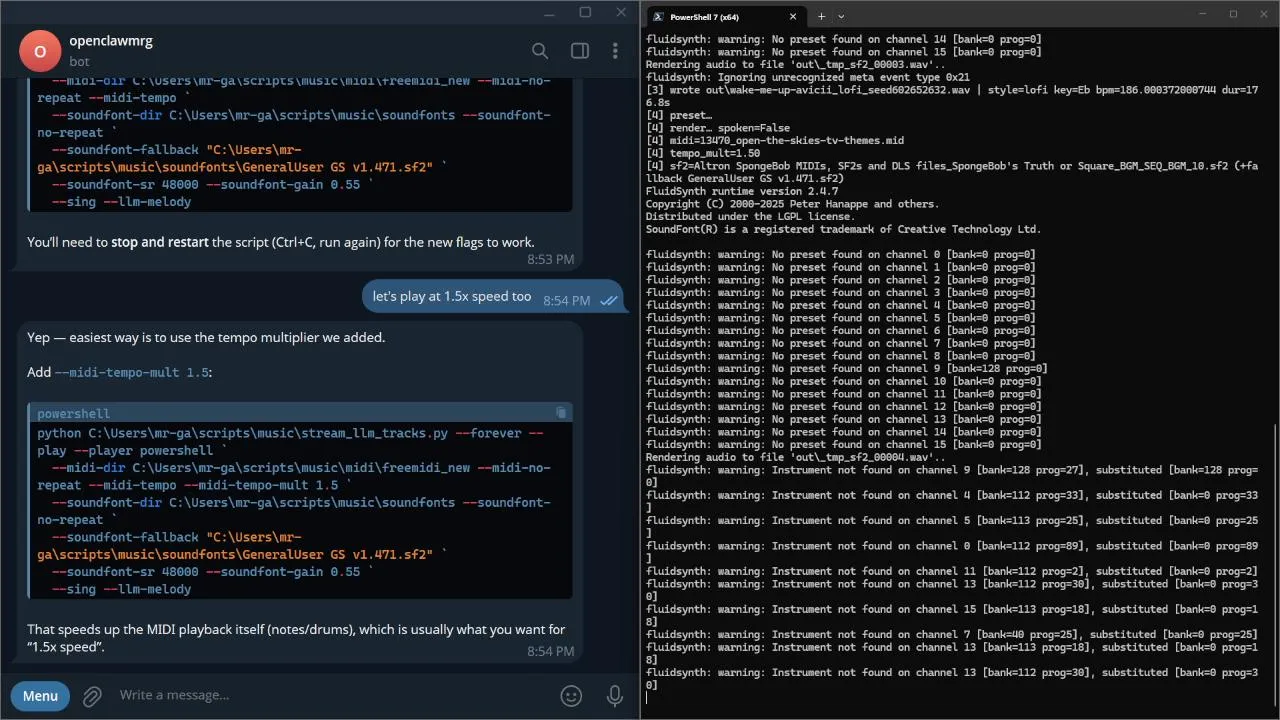Maximize the PowerShell terminal window

pos(1233,14)
